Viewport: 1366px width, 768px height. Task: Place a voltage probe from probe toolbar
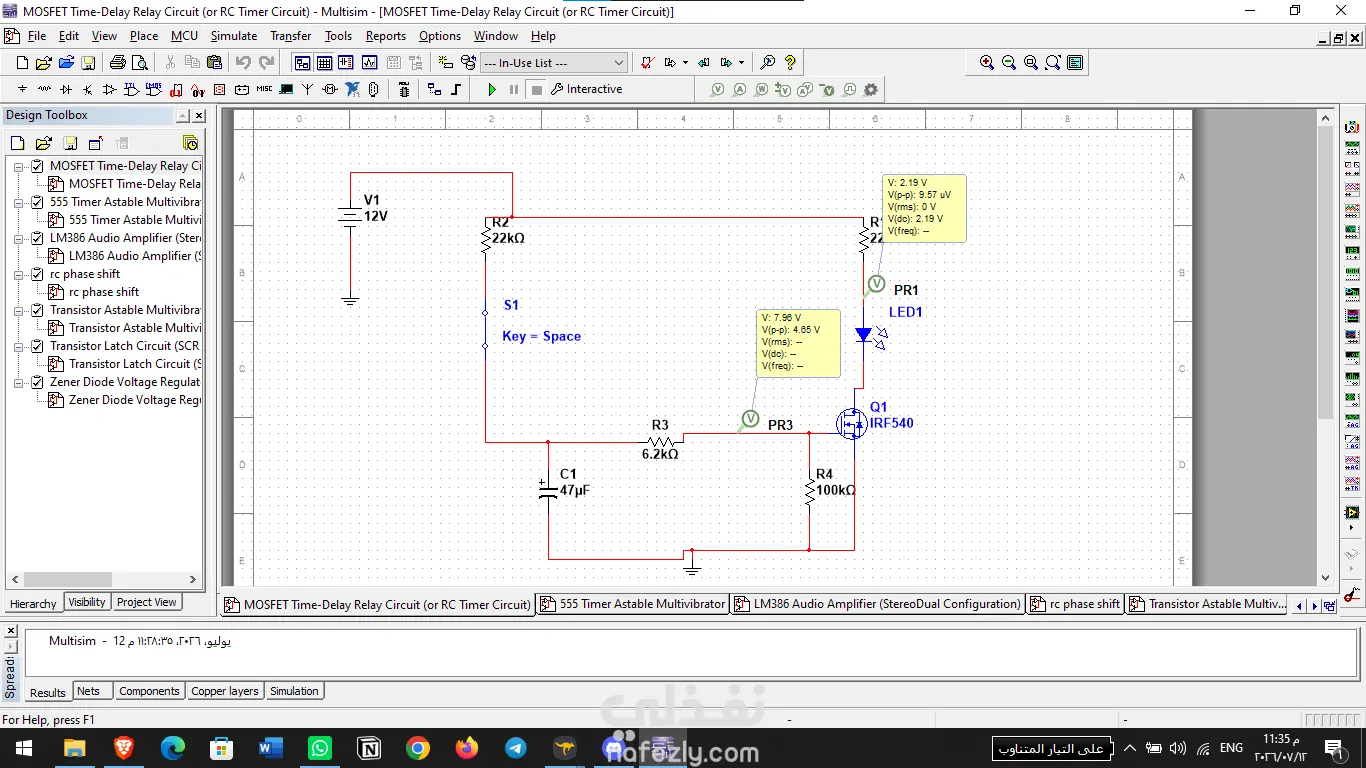tap(718, 89)
